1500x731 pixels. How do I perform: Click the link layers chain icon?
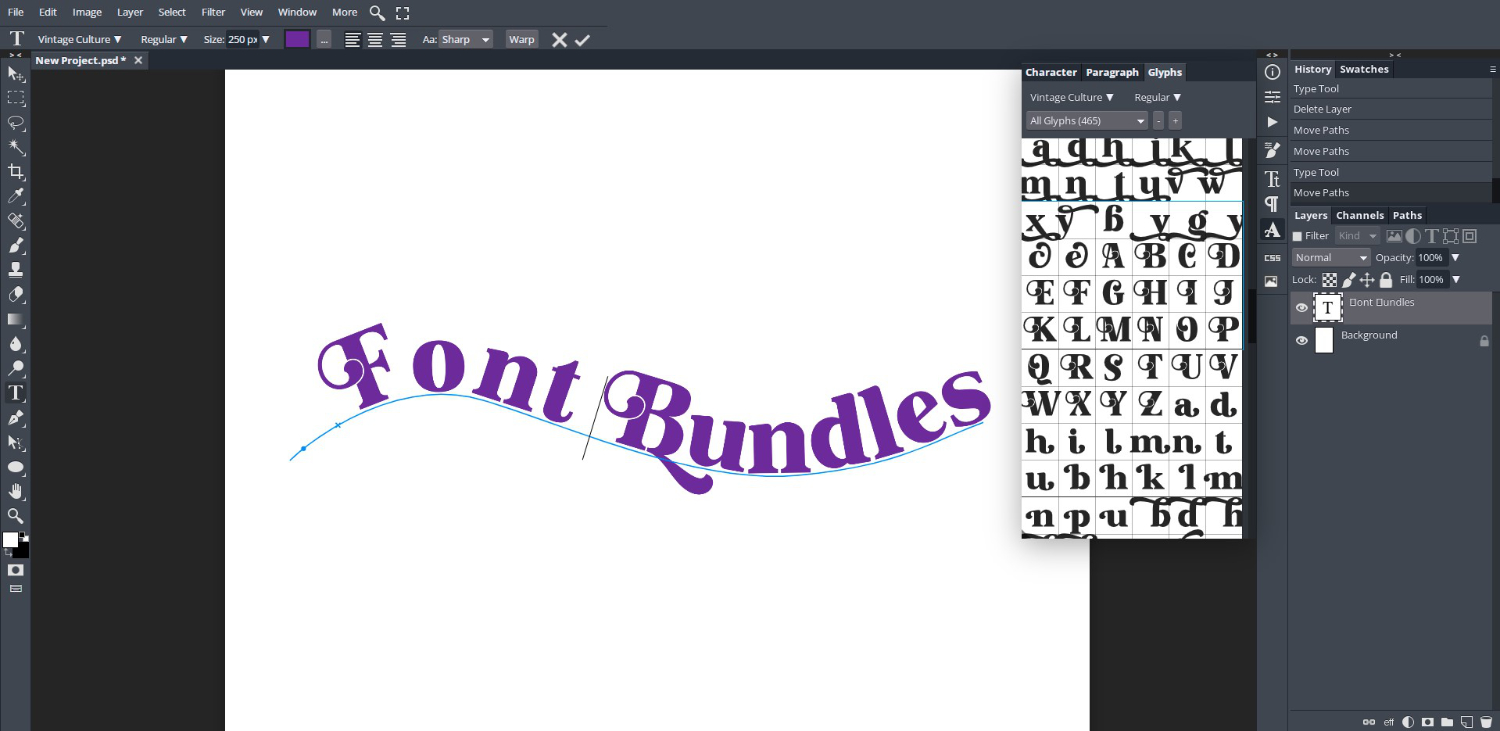[1369, 721]
